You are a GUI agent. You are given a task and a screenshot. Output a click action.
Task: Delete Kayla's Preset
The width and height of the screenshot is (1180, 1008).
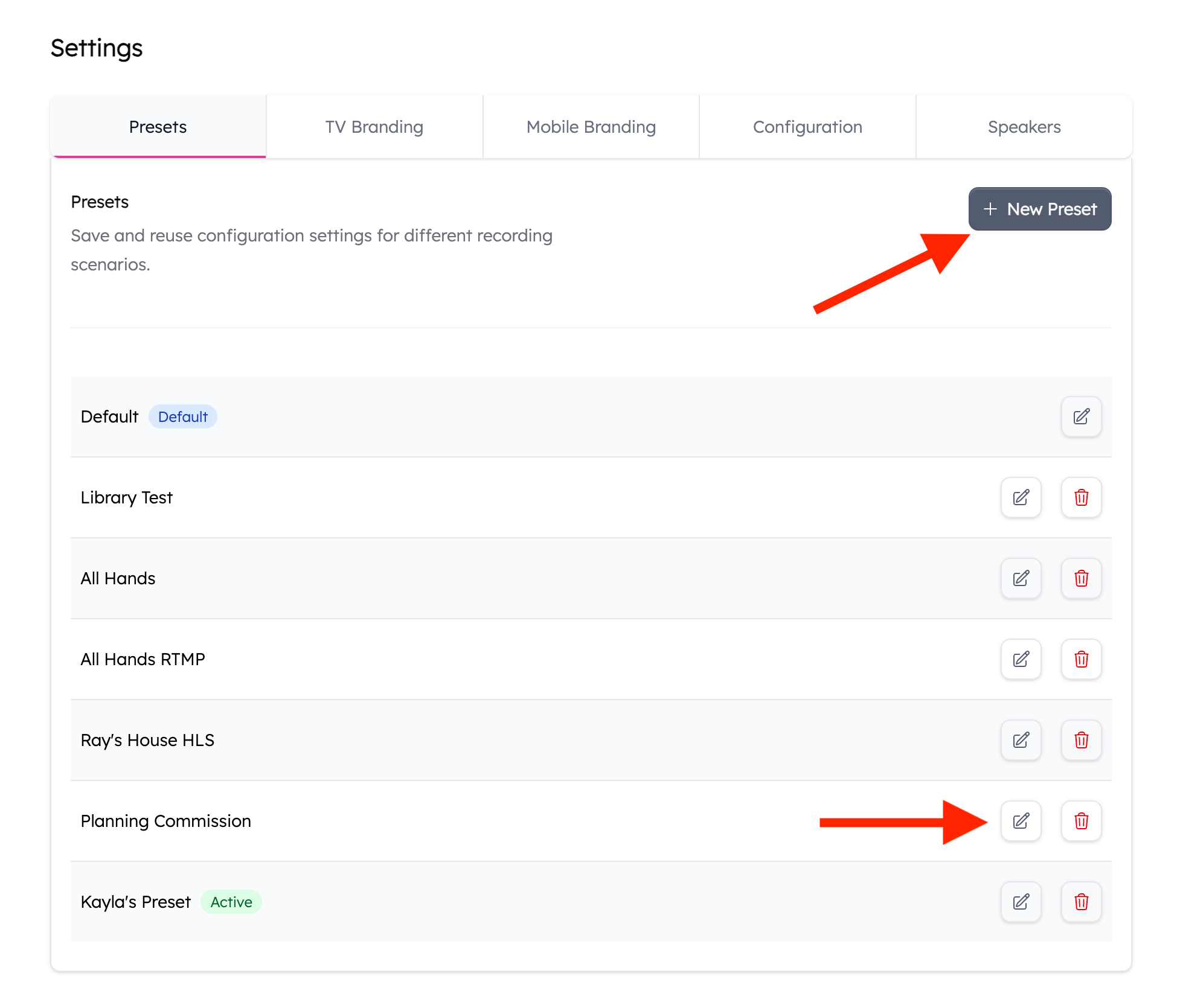click(1081, 902)
